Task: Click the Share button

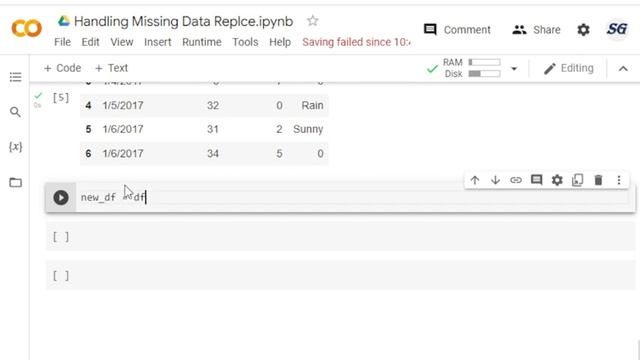Action: point(536,30)
